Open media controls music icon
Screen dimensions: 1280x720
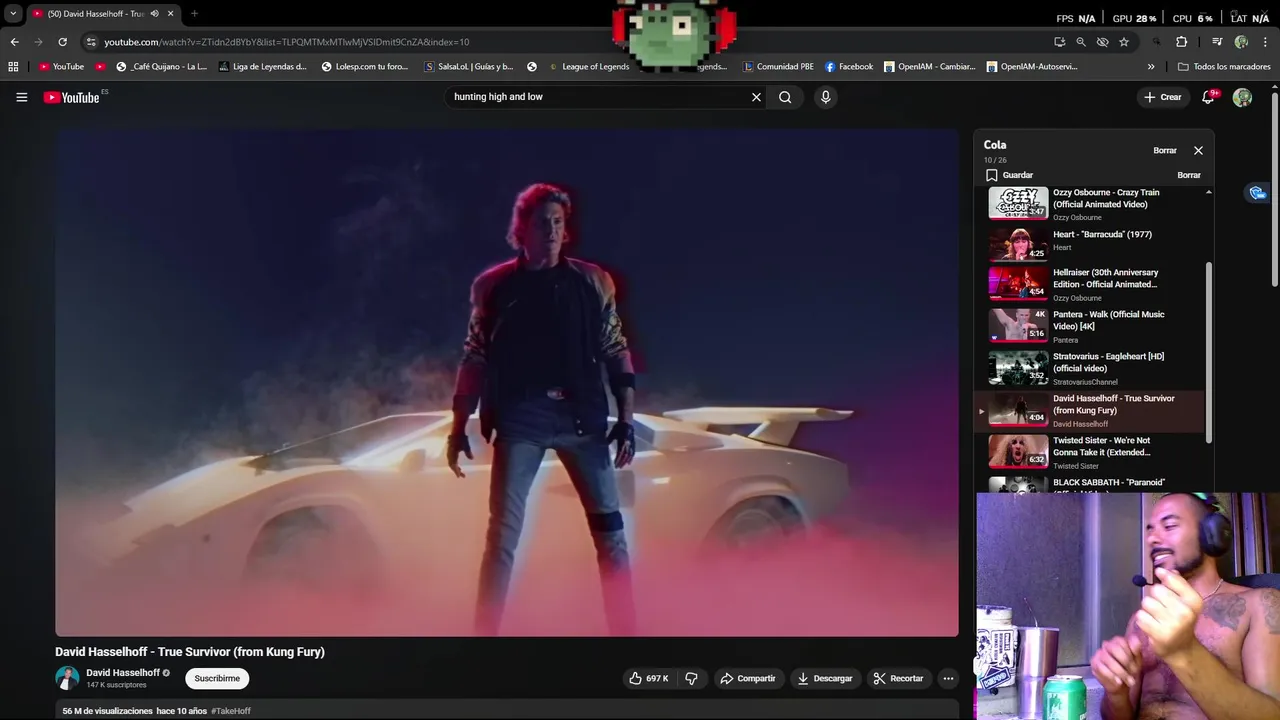pyautogui.click(x=1217, y=42)
